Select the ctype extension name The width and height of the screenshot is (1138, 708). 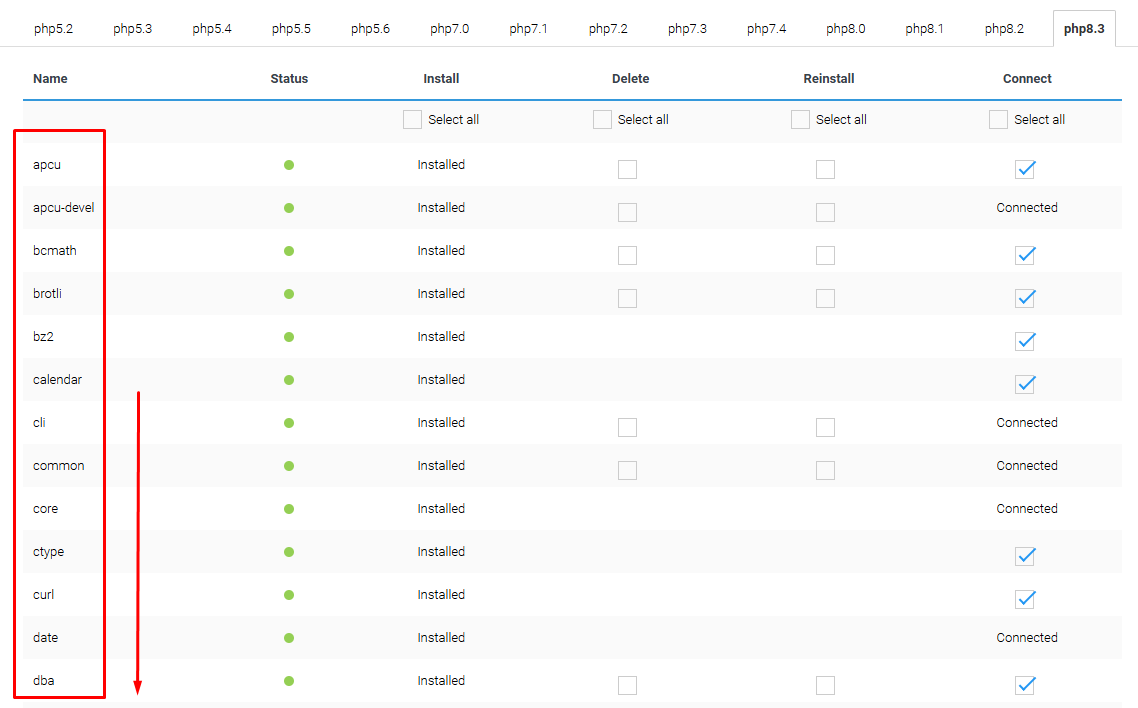pyautogui.click(x=49, y=552)
